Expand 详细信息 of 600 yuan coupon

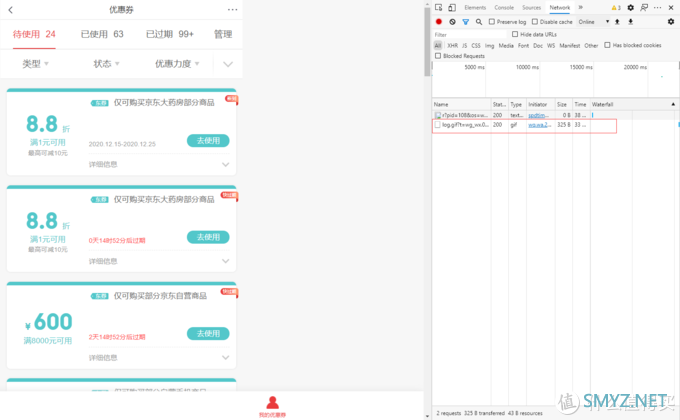click(x=226, y=358)
